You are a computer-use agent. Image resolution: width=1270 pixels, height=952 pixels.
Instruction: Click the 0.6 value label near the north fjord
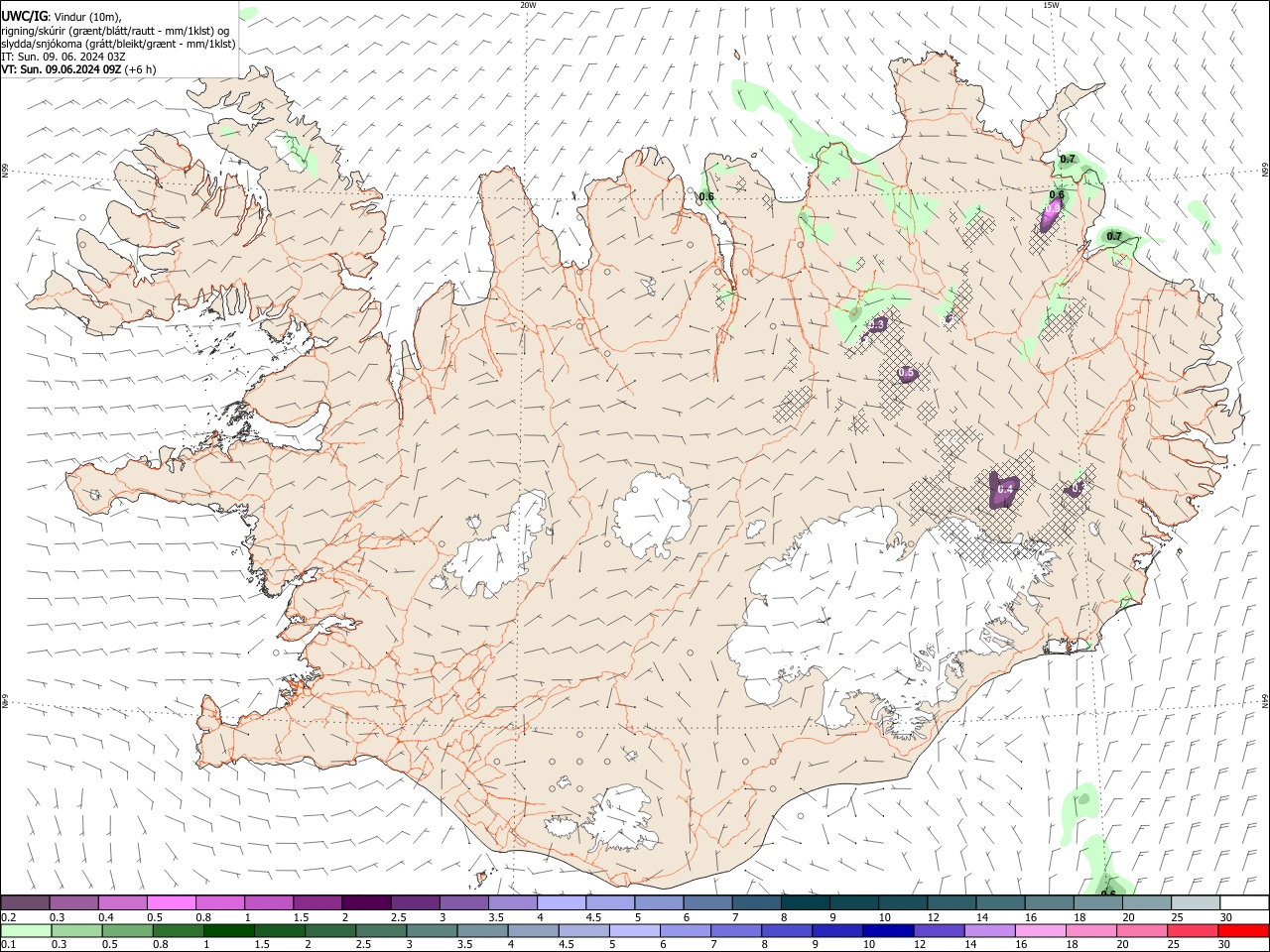[x=706, y=196]
